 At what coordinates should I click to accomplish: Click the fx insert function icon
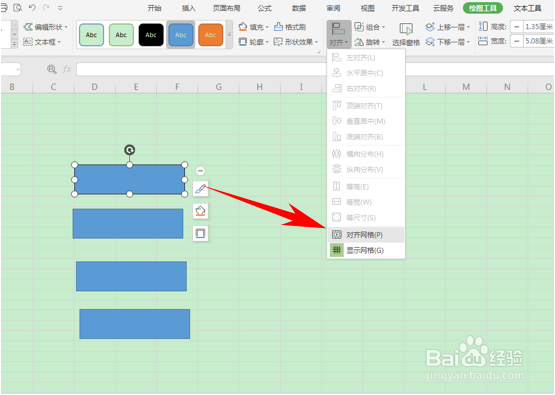(x=67, y=69)
